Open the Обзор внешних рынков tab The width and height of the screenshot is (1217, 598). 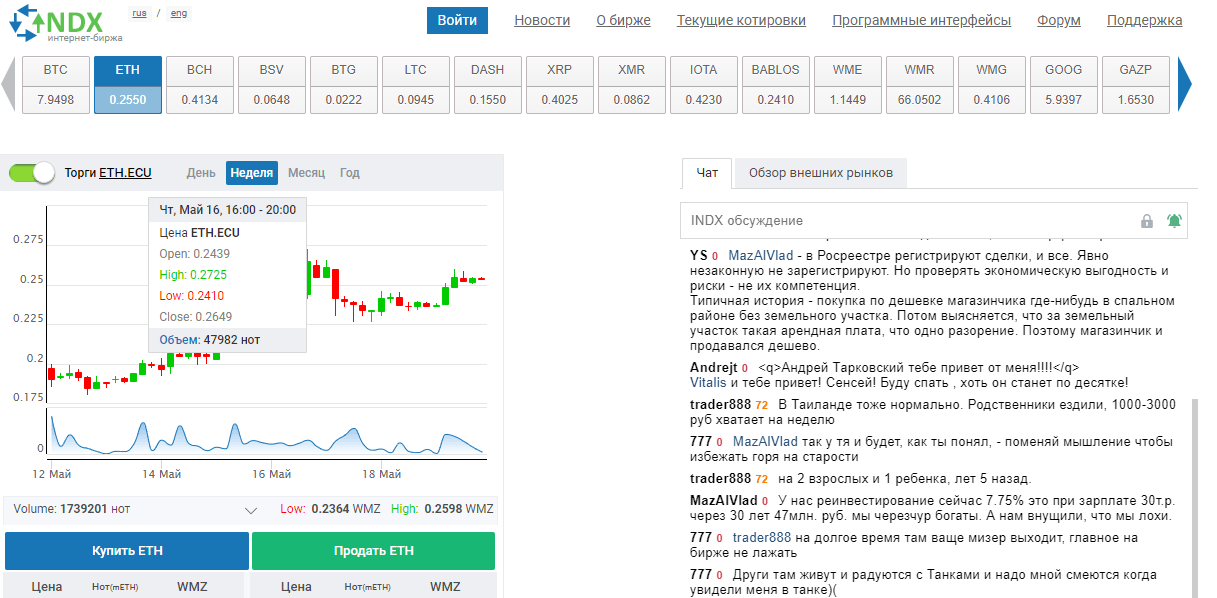click(x=820, y=173)
